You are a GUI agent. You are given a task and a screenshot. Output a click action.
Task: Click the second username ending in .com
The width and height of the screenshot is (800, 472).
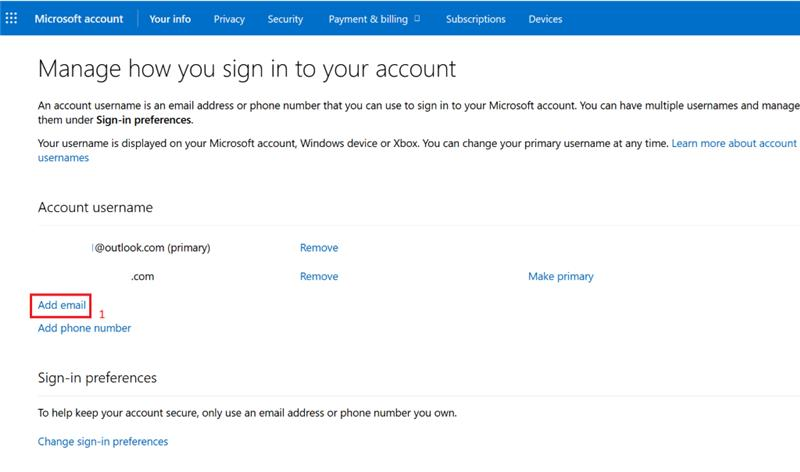pyautogui.click(x=142, y=277)
